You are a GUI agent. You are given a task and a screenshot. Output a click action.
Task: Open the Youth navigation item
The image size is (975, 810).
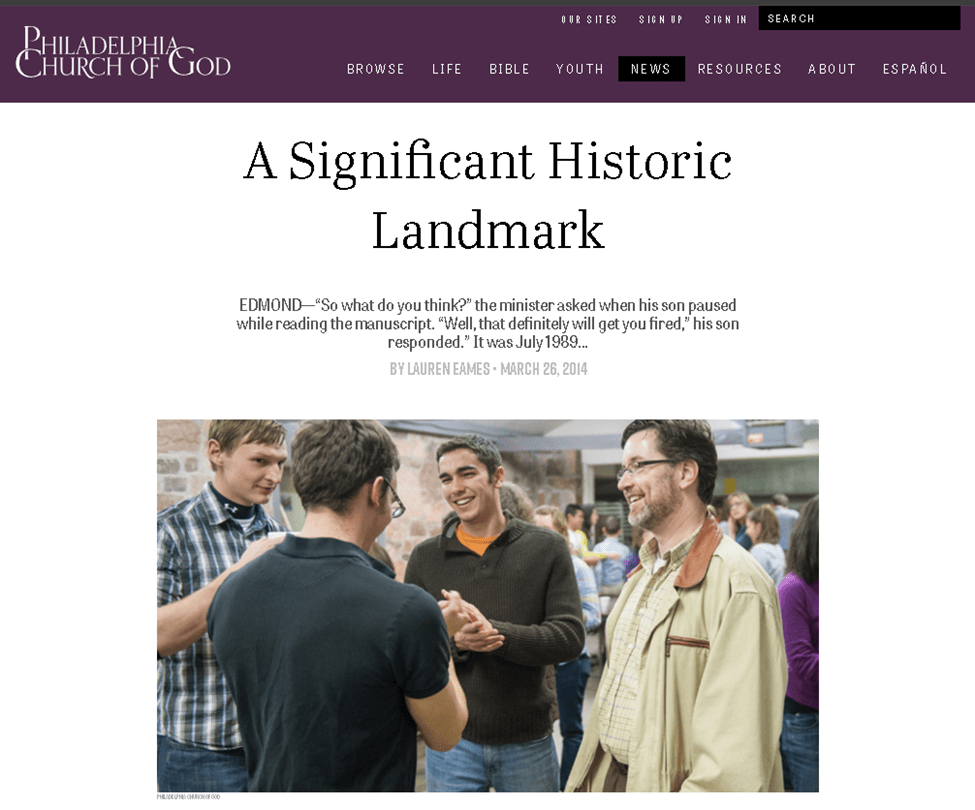coord(580,69)
